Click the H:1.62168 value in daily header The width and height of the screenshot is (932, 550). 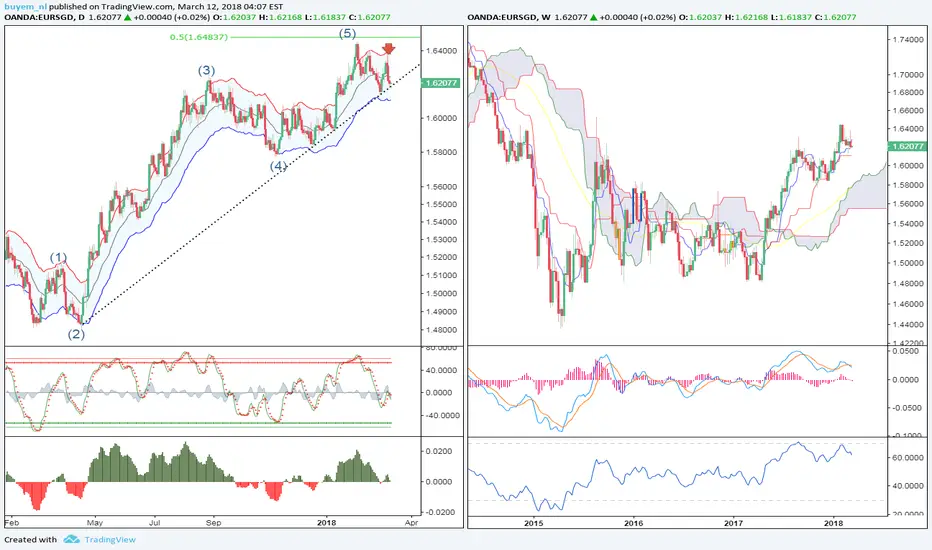tap(280, 17)
